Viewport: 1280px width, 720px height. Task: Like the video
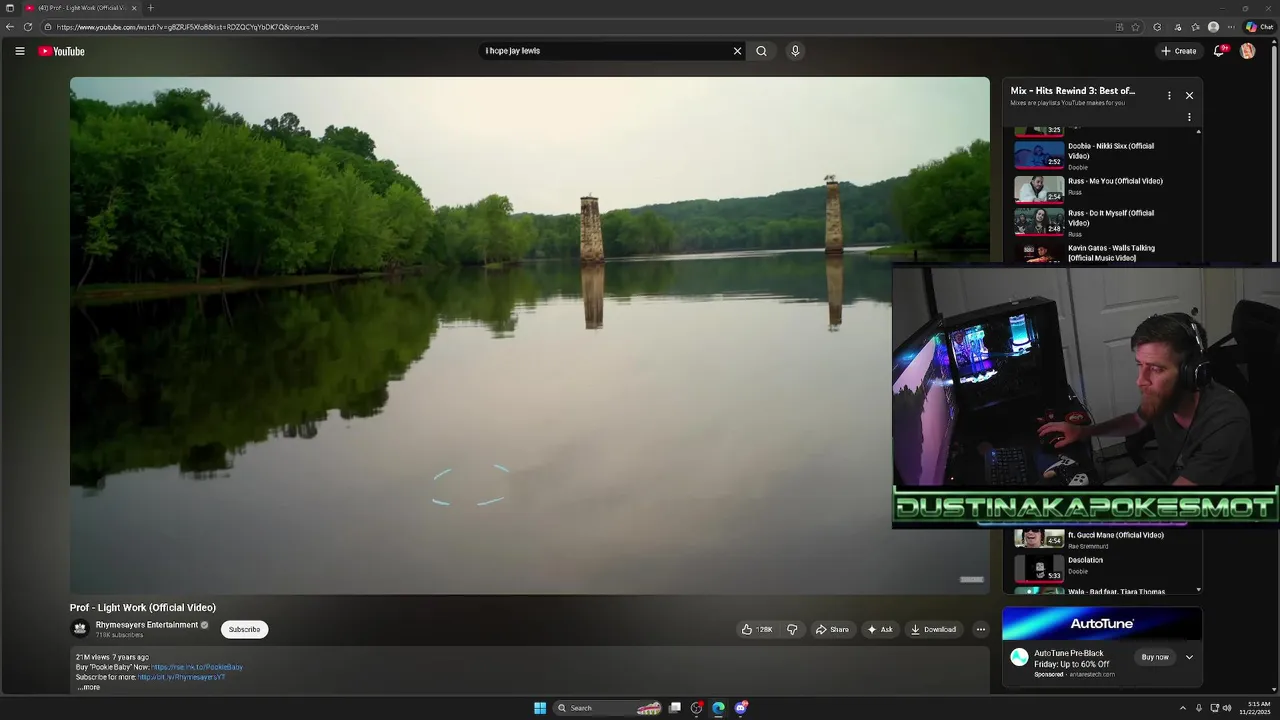pyautogui.click(x=757, y=629)
